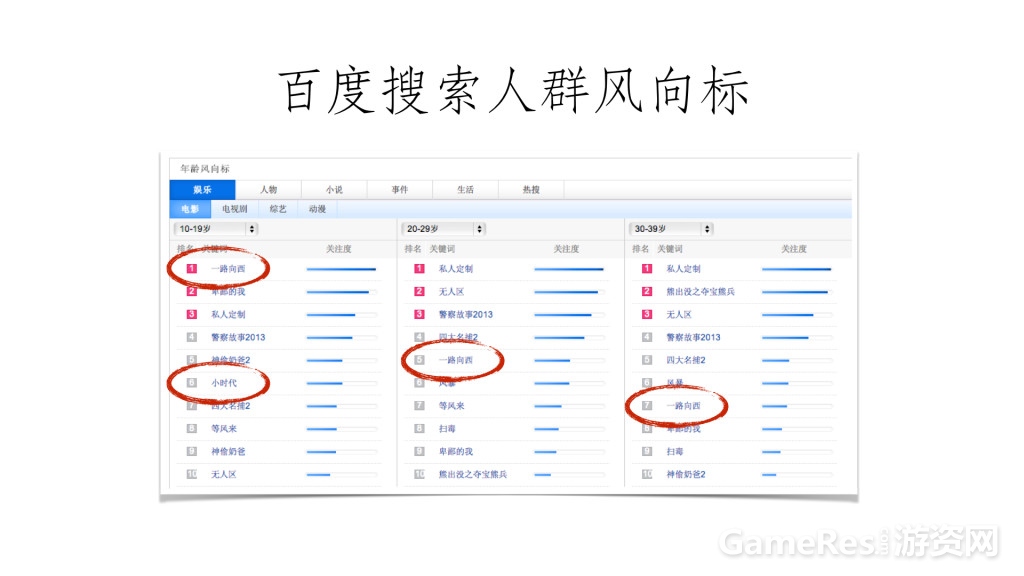The width and height of the screenshot is (1024, 576).
Task: Click the rank 10 badge in 10-19岁 list
Action: [191, 474]
